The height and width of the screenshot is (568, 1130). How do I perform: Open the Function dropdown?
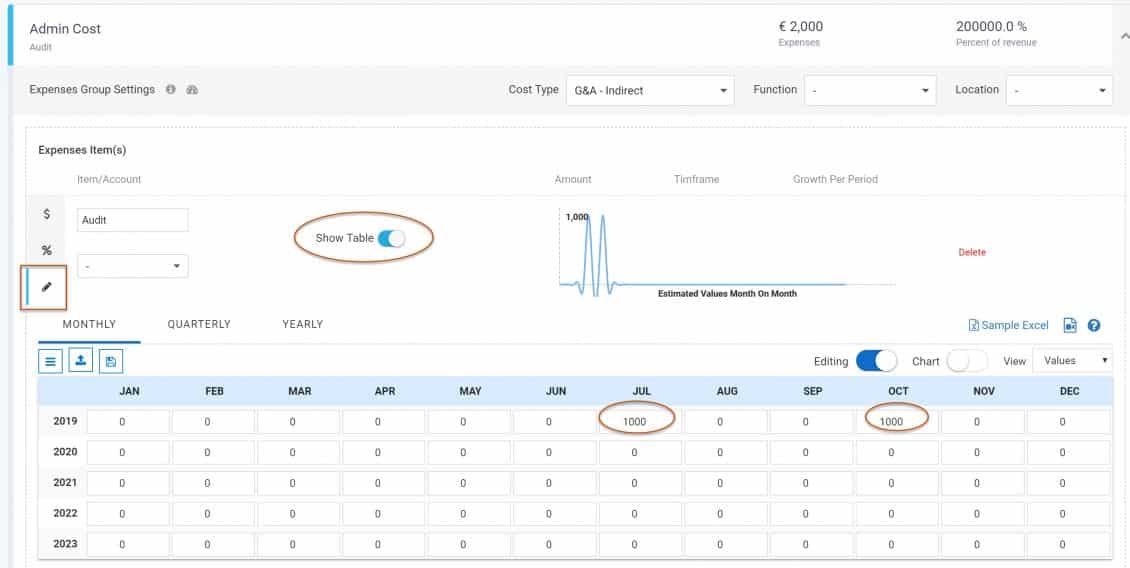[x=870, y=90]
